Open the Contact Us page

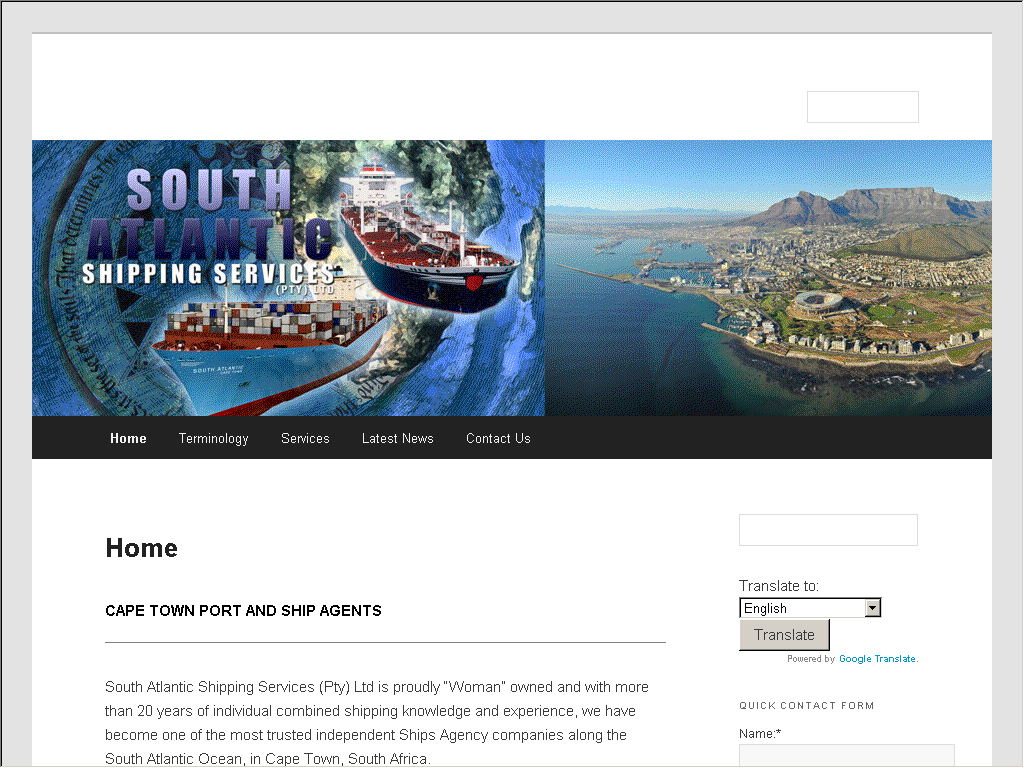498,438
